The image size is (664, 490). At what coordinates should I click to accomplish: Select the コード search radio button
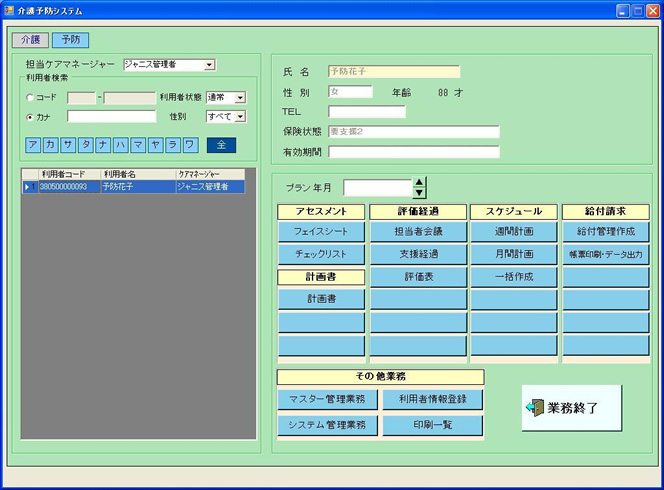pos(30,98)
